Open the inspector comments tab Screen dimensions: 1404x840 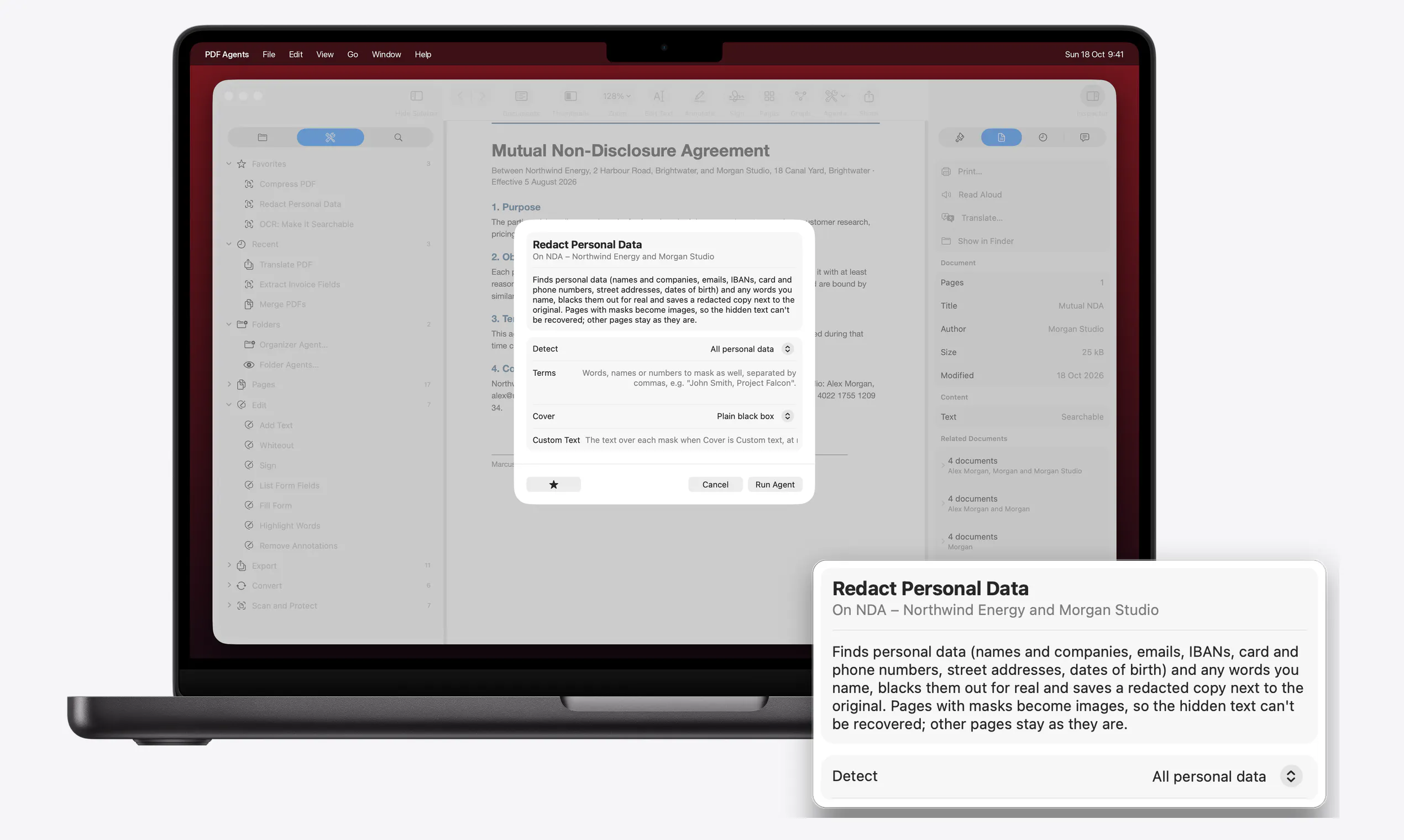point(1085,138)
